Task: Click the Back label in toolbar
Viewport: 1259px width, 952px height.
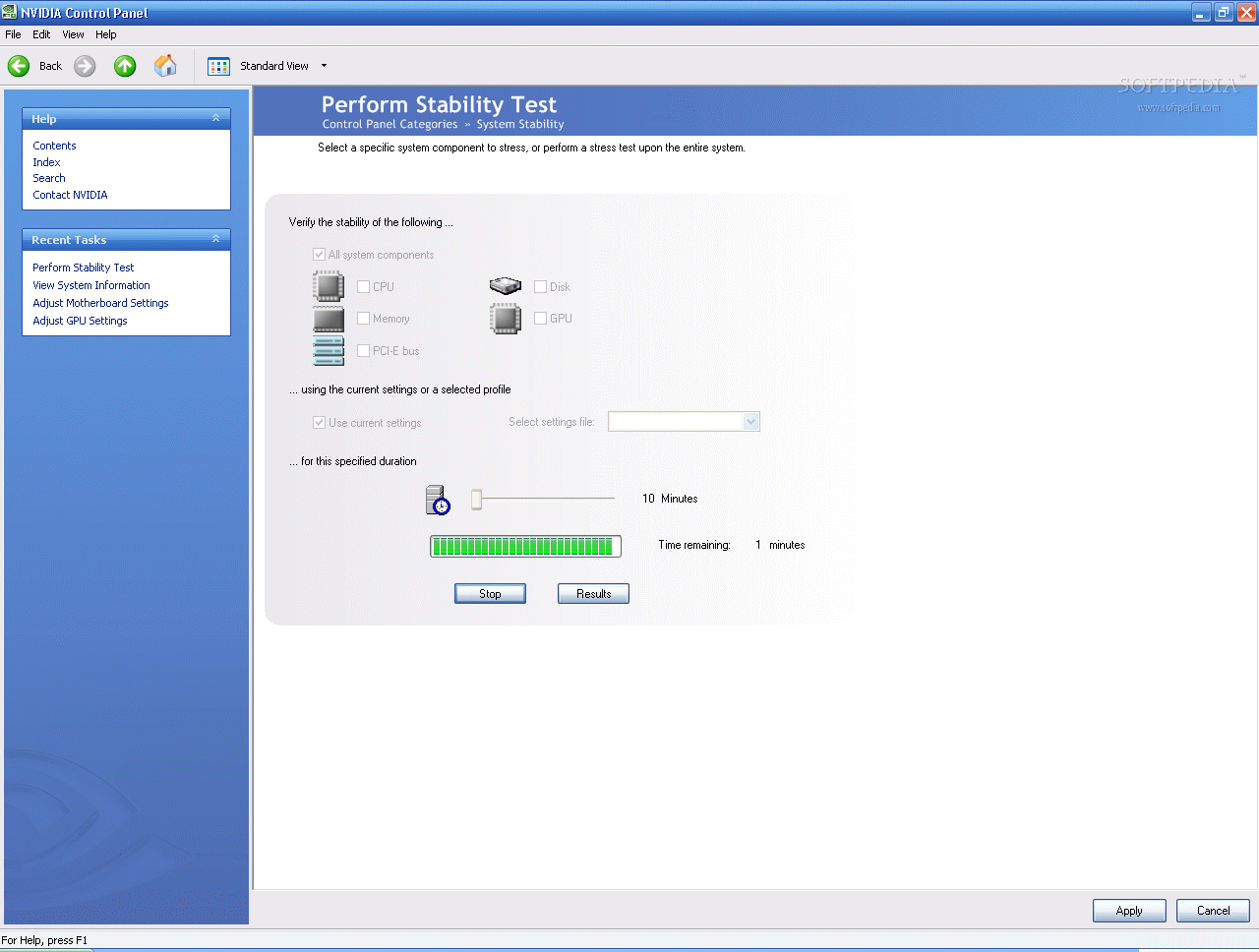Action: [x=50, y=66]
